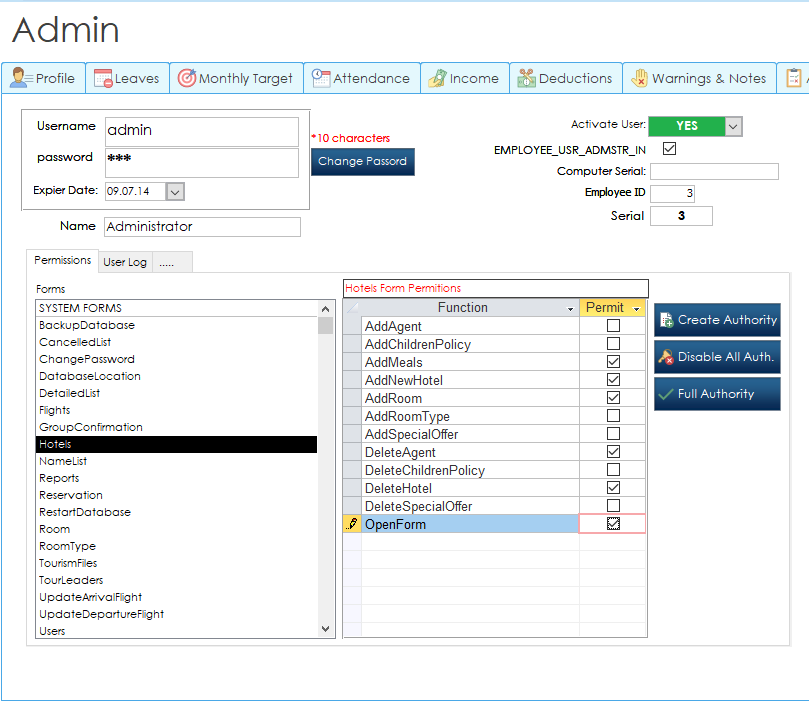This screenshot has height=702, width=809.
Task: Click the grid select-all corner cell
Action: [352, 308]
